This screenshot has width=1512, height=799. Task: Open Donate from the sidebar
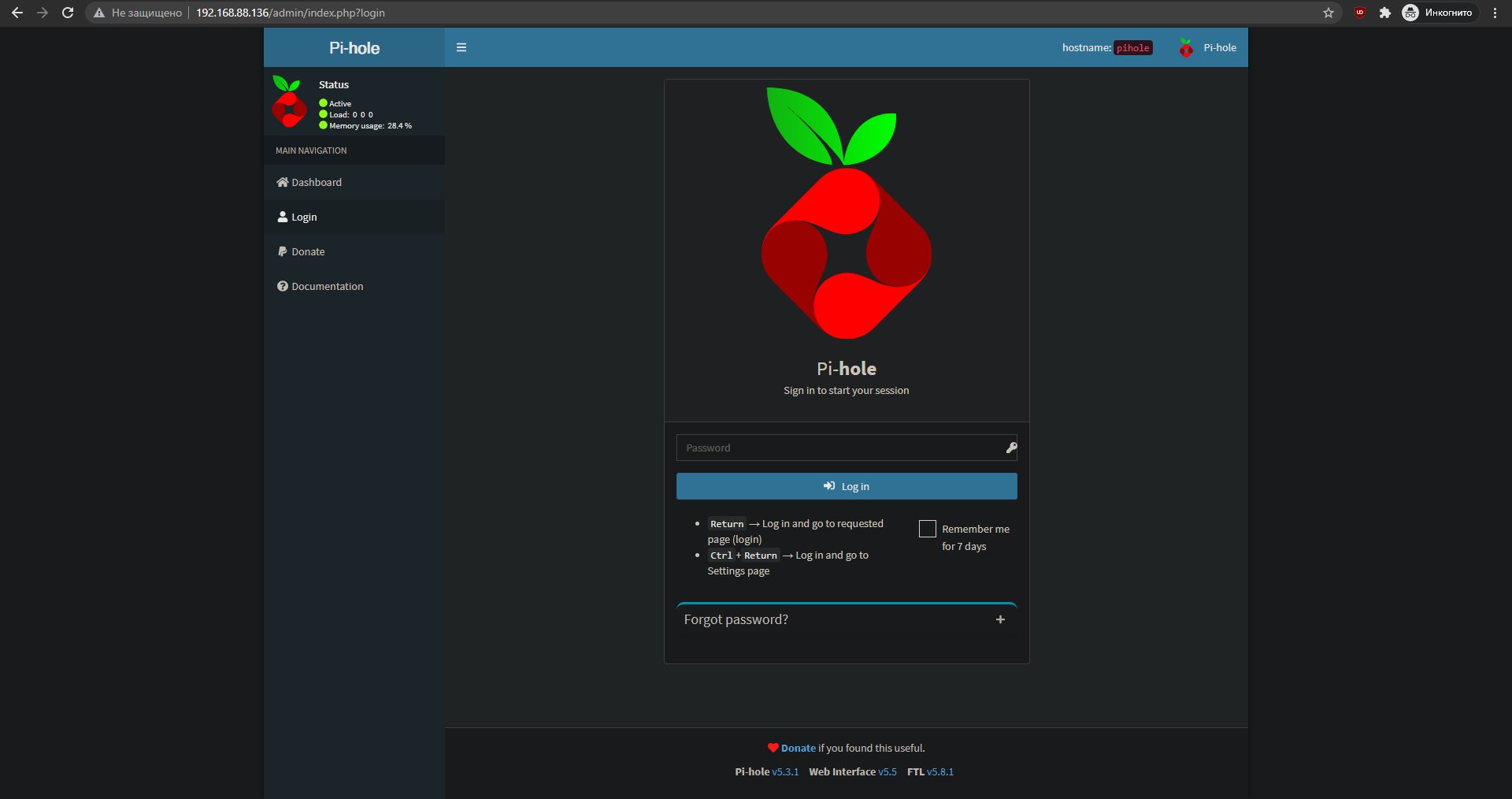[354, 251]
